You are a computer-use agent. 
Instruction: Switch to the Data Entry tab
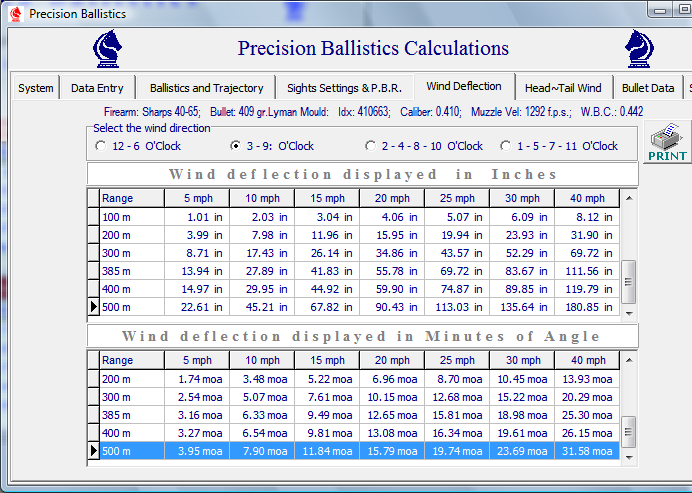(97, 88)
